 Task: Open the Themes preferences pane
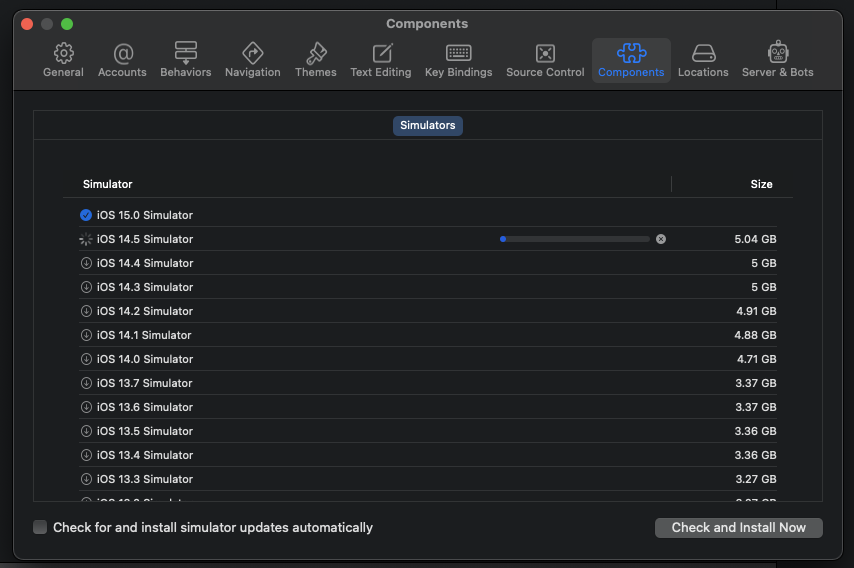[x=315, y=60]
